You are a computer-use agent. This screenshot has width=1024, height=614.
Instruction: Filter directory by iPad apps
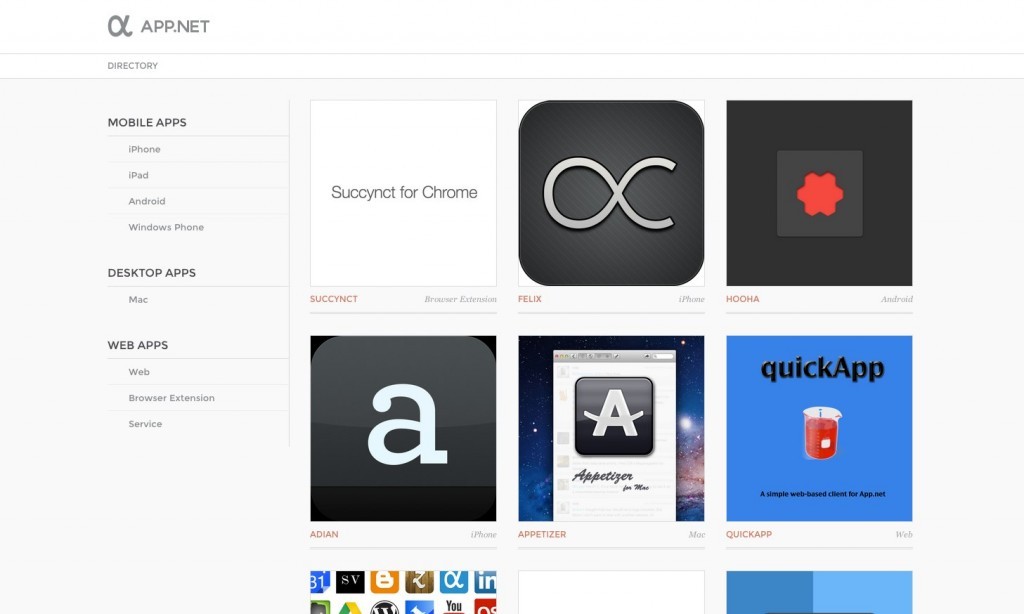pyautogui.click(x=138, y=176)
